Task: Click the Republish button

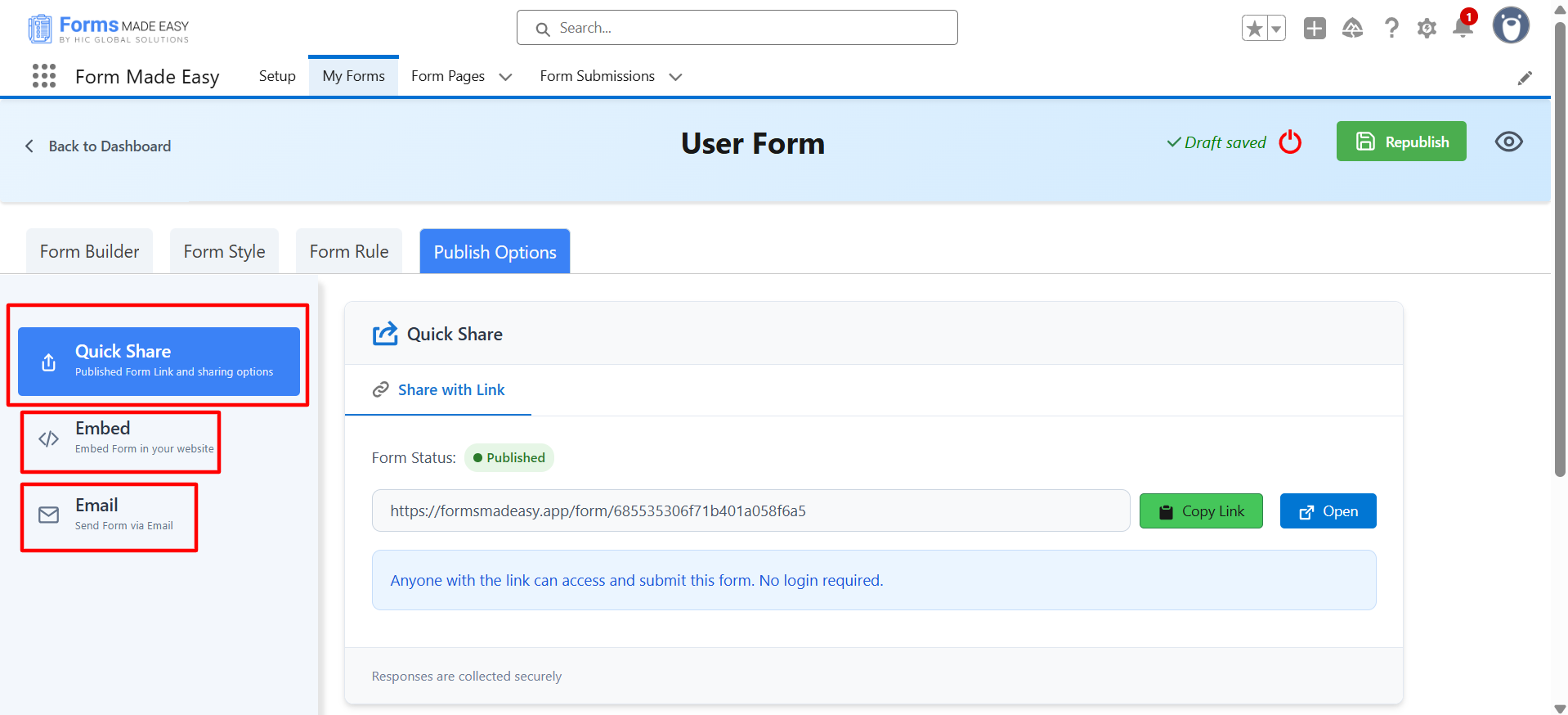Action: 1400,142
